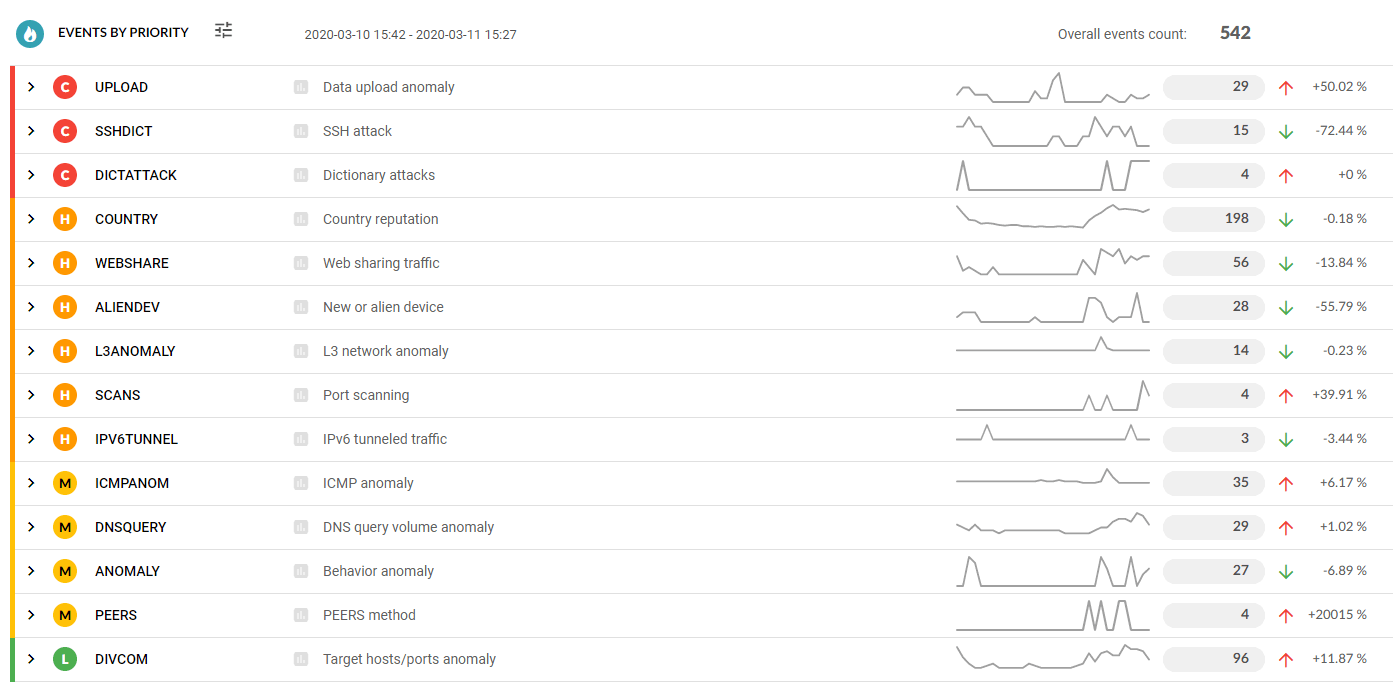Click the orange H badge for COUNTRY

[65, 220]
